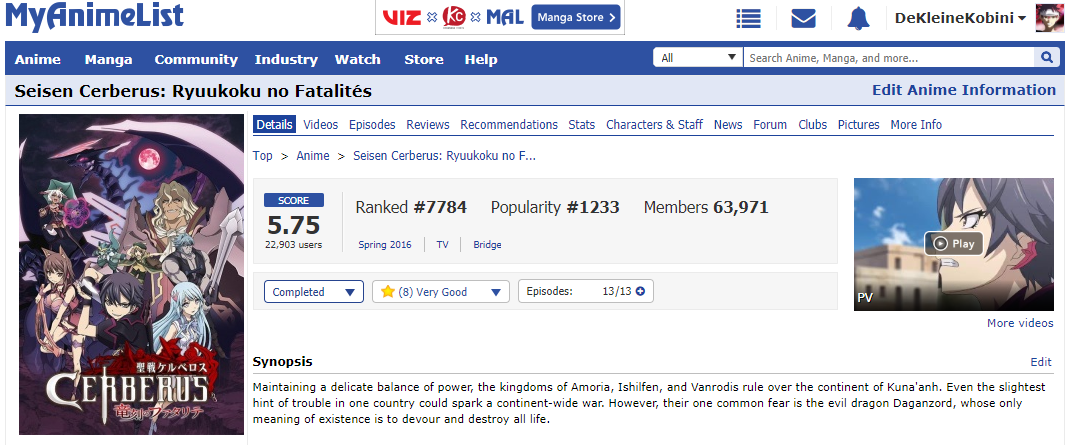This screenshot has height=445, width=1071.
Task: Open the Industry menu
Action: tap(286, 59)
